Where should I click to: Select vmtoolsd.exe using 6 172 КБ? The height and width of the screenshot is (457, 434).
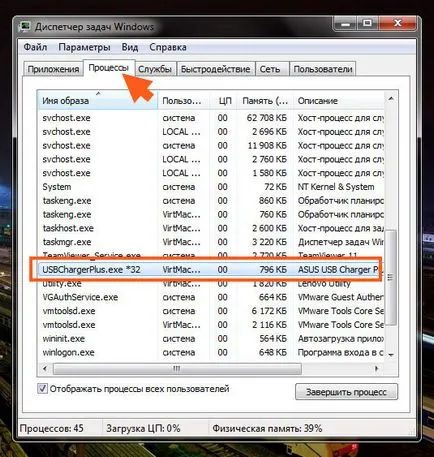point(211,311)
